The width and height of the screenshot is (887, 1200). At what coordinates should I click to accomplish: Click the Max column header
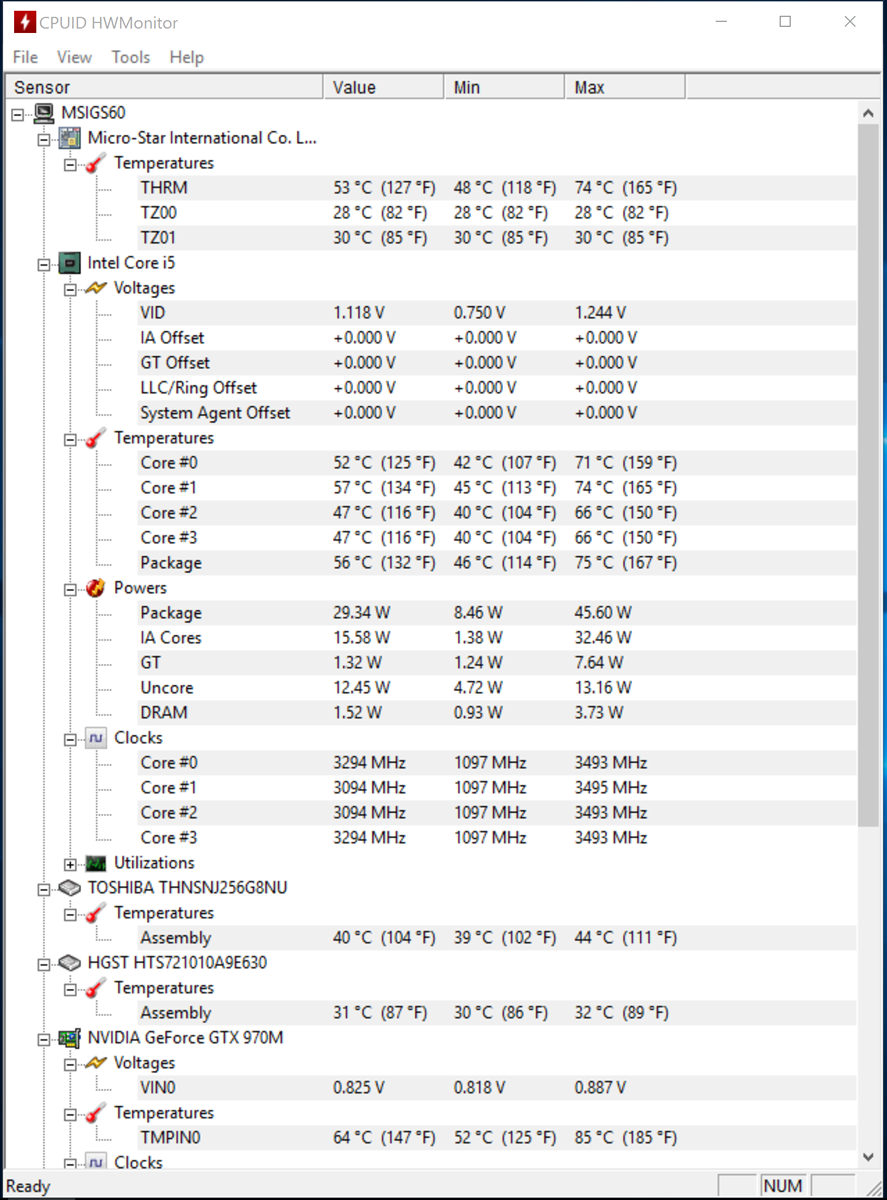click(625, 88)
